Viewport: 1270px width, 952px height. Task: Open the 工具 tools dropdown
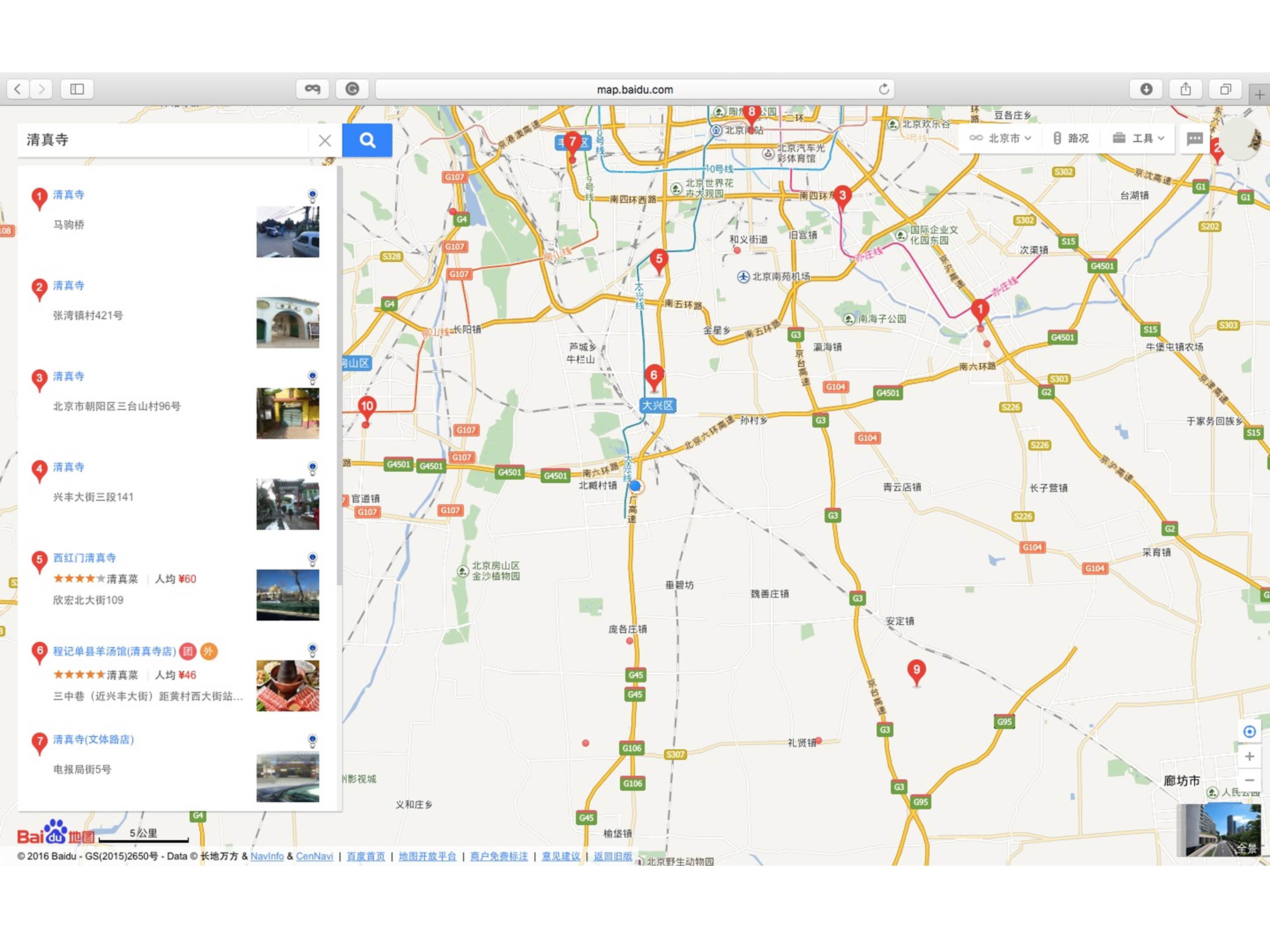pyautogui.click(x=1139, y=138)
